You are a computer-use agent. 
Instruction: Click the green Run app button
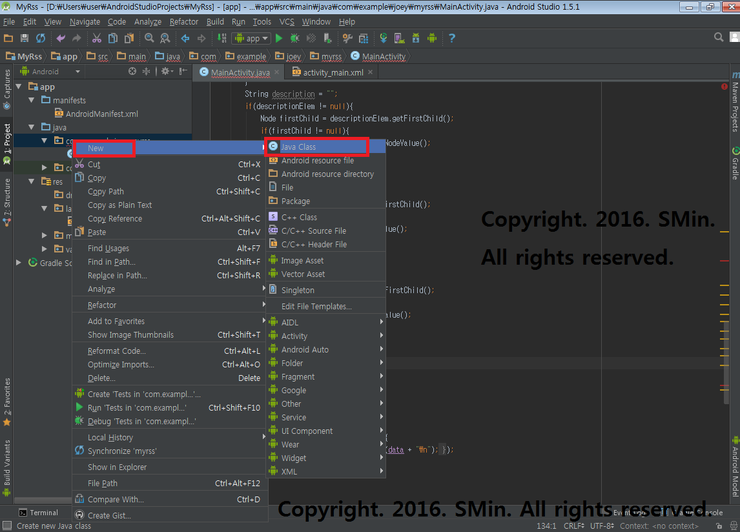click(279, 39)
